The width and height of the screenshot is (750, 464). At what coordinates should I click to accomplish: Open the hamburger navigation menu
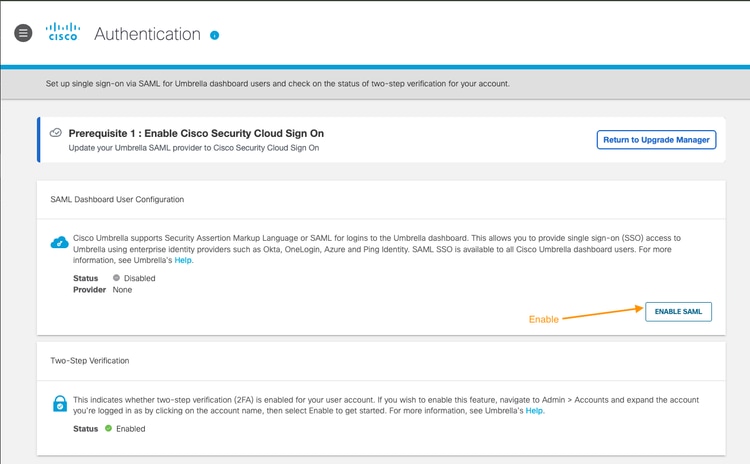coord(24,33)
